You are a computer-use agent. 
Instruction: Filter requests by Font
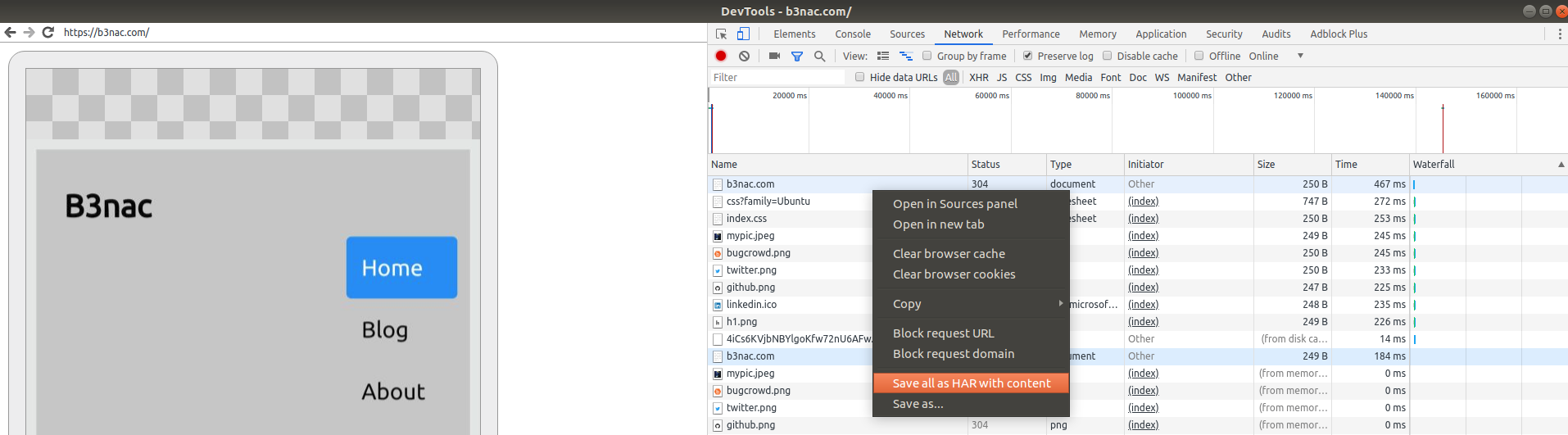(x=1111, y=78)
